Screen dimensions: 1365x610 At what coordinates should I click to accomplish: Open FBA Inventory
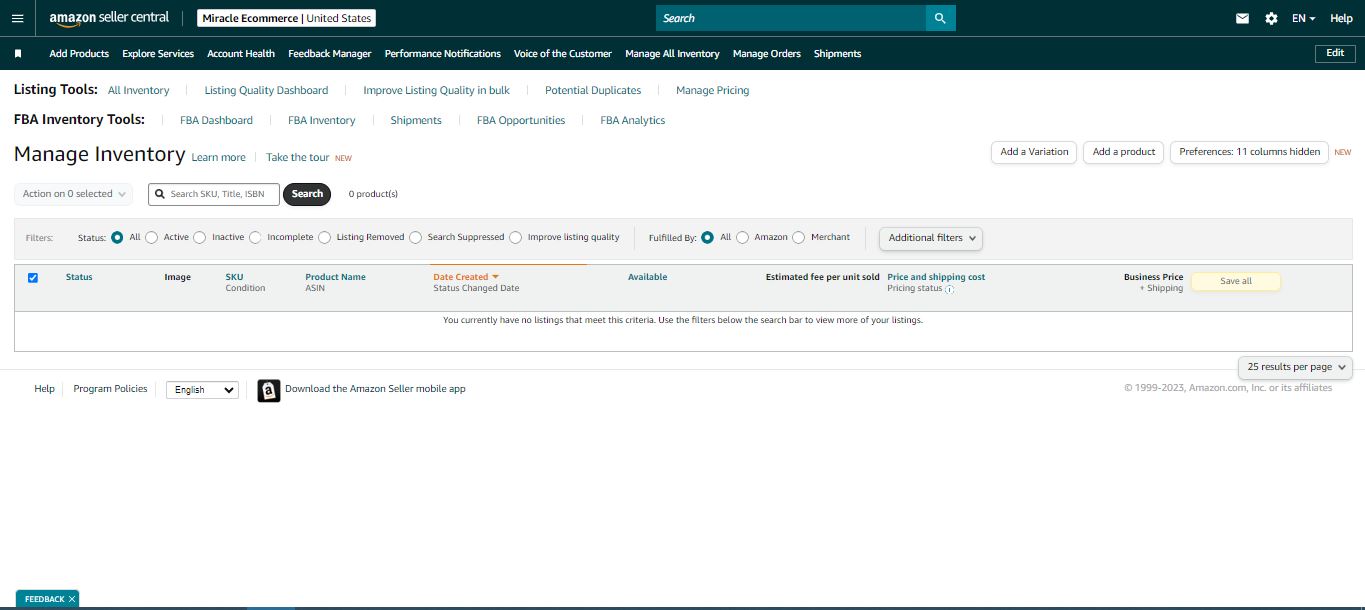(x=322, y=120)
